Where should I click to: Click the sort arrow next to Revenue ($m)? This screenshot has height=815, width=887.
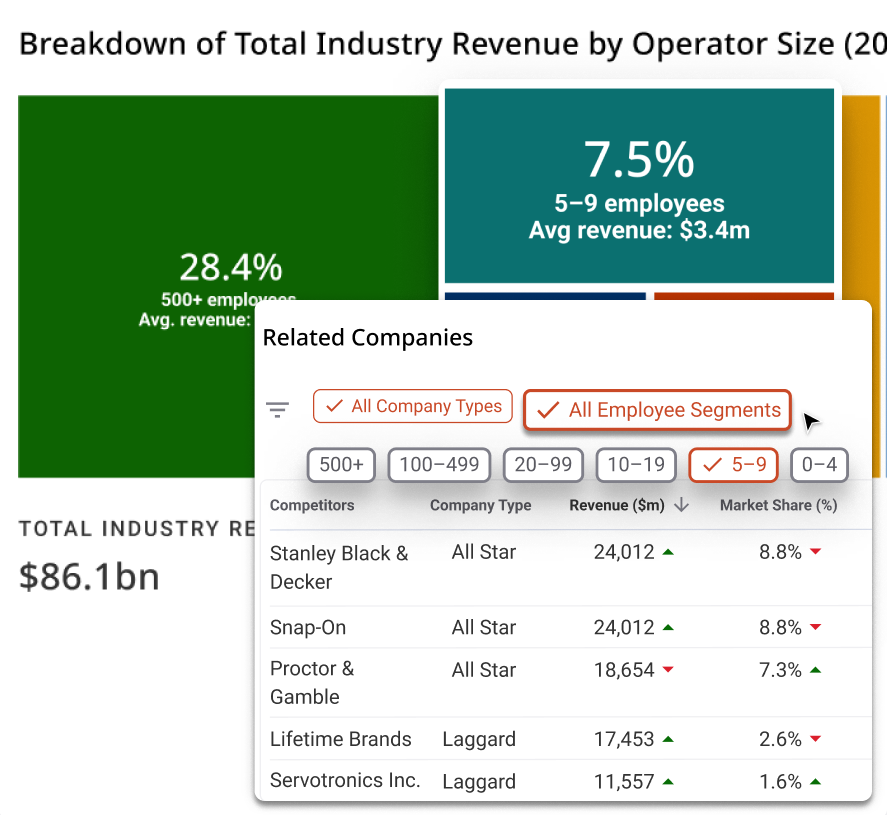point(682,506)
